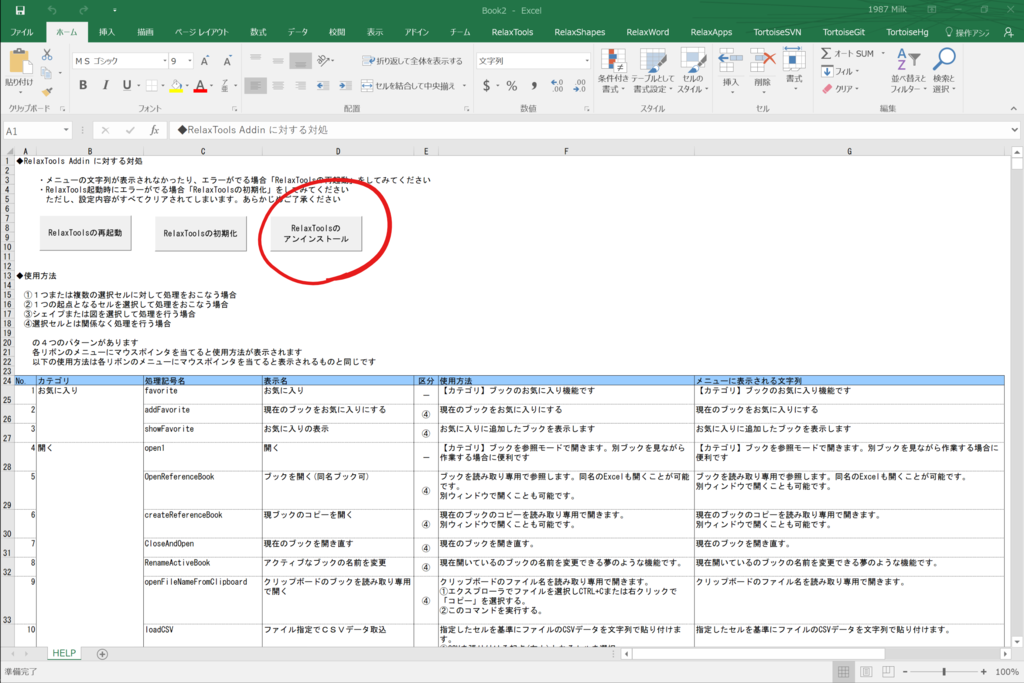This screenshot has width=1024, height=683.
Task: Switch to the Insert (挿入) tab
Action: (106, 32)
